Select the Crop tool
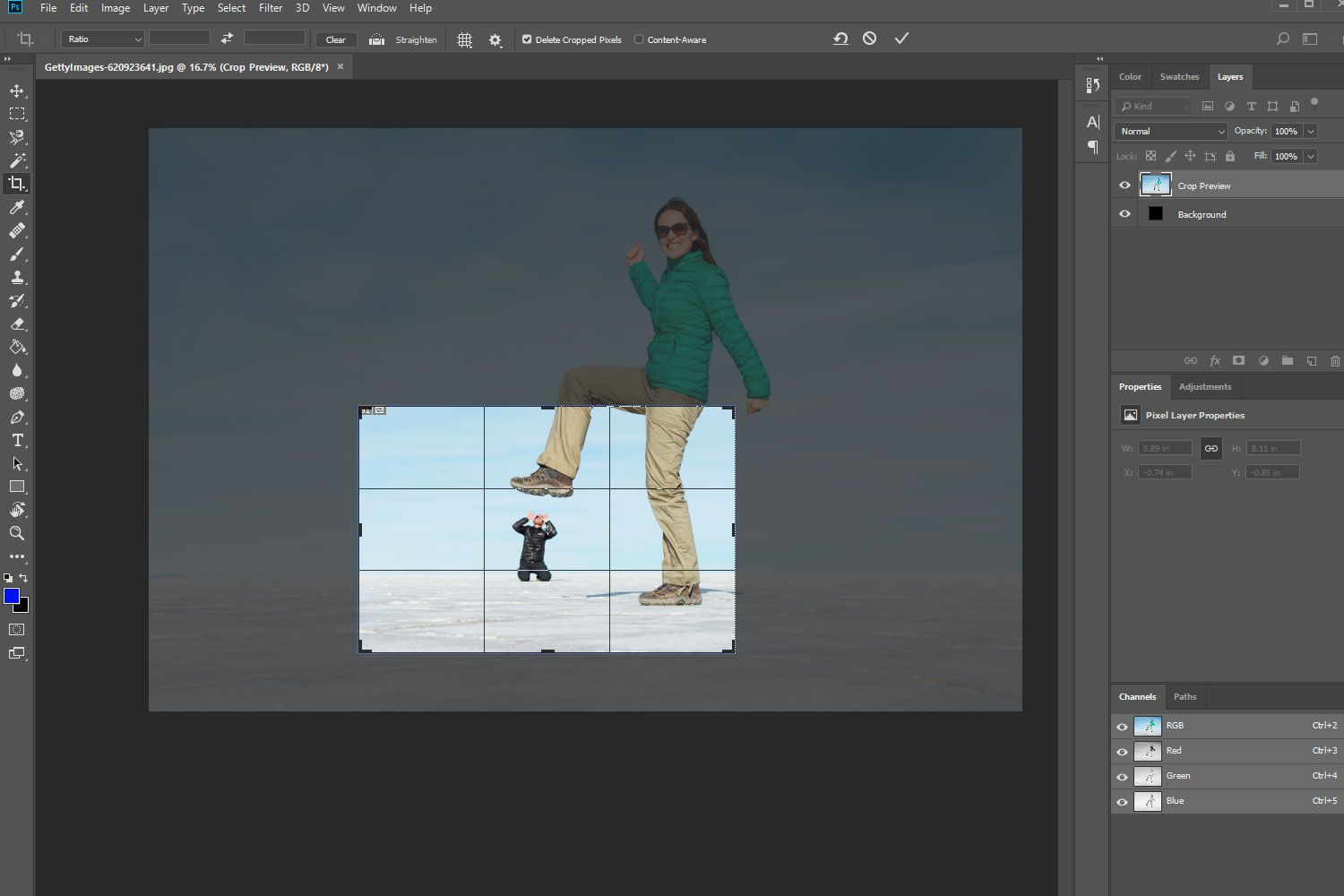 16,184
